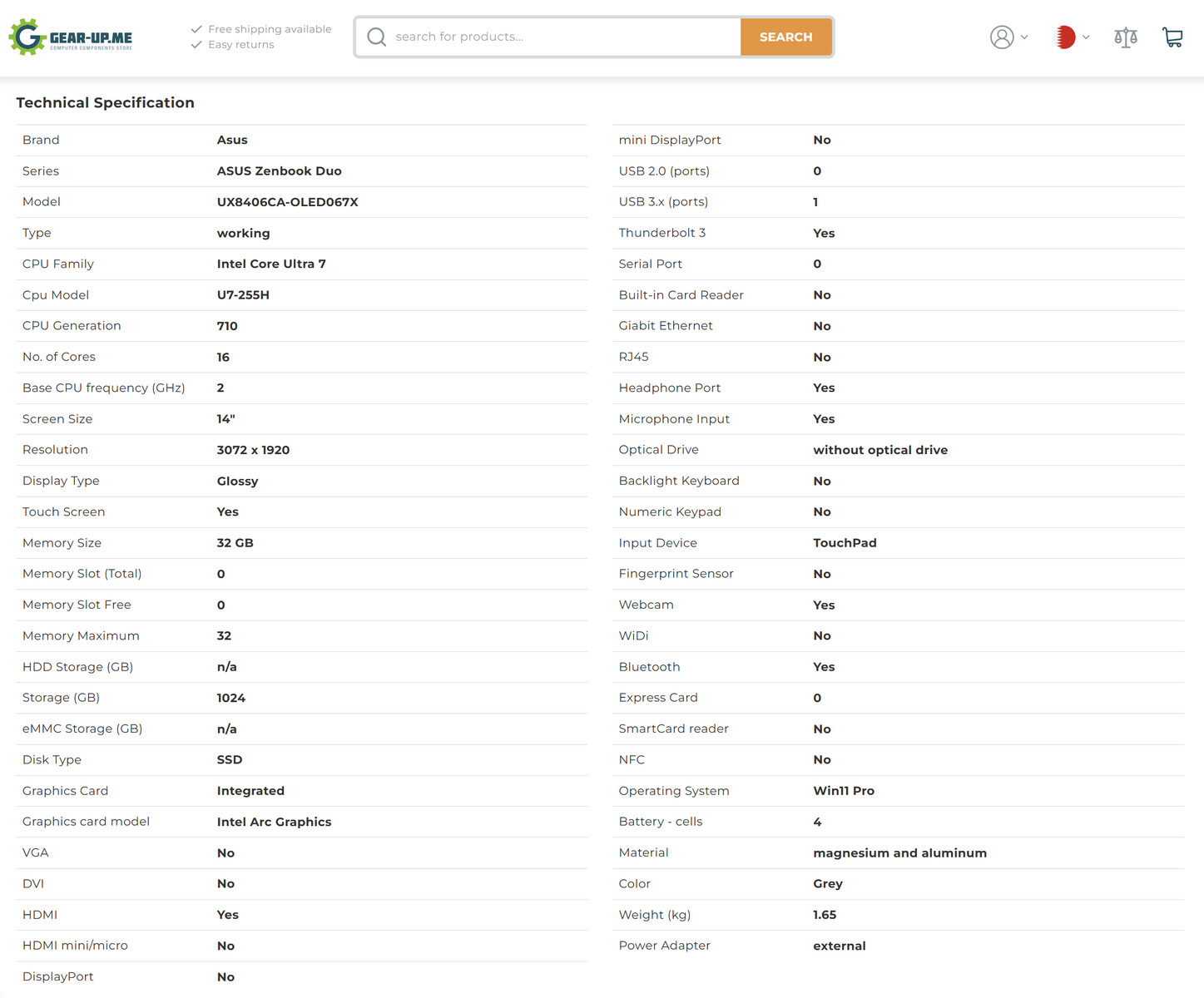This screenshot has width=1204, height=998.
Task: Click the orange SEARCH button
Action: coord(785,37)
